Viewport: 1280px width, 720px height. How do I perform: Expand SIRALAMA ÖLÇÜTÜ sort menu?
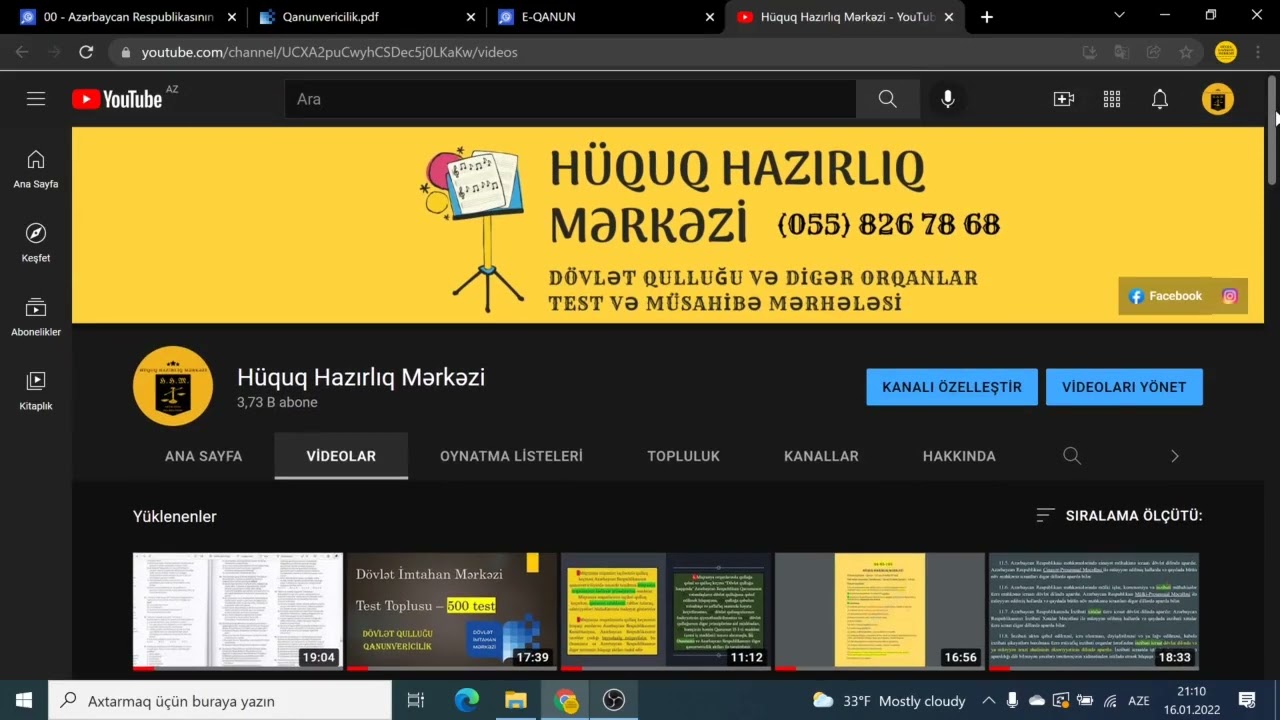[1119, 516]
